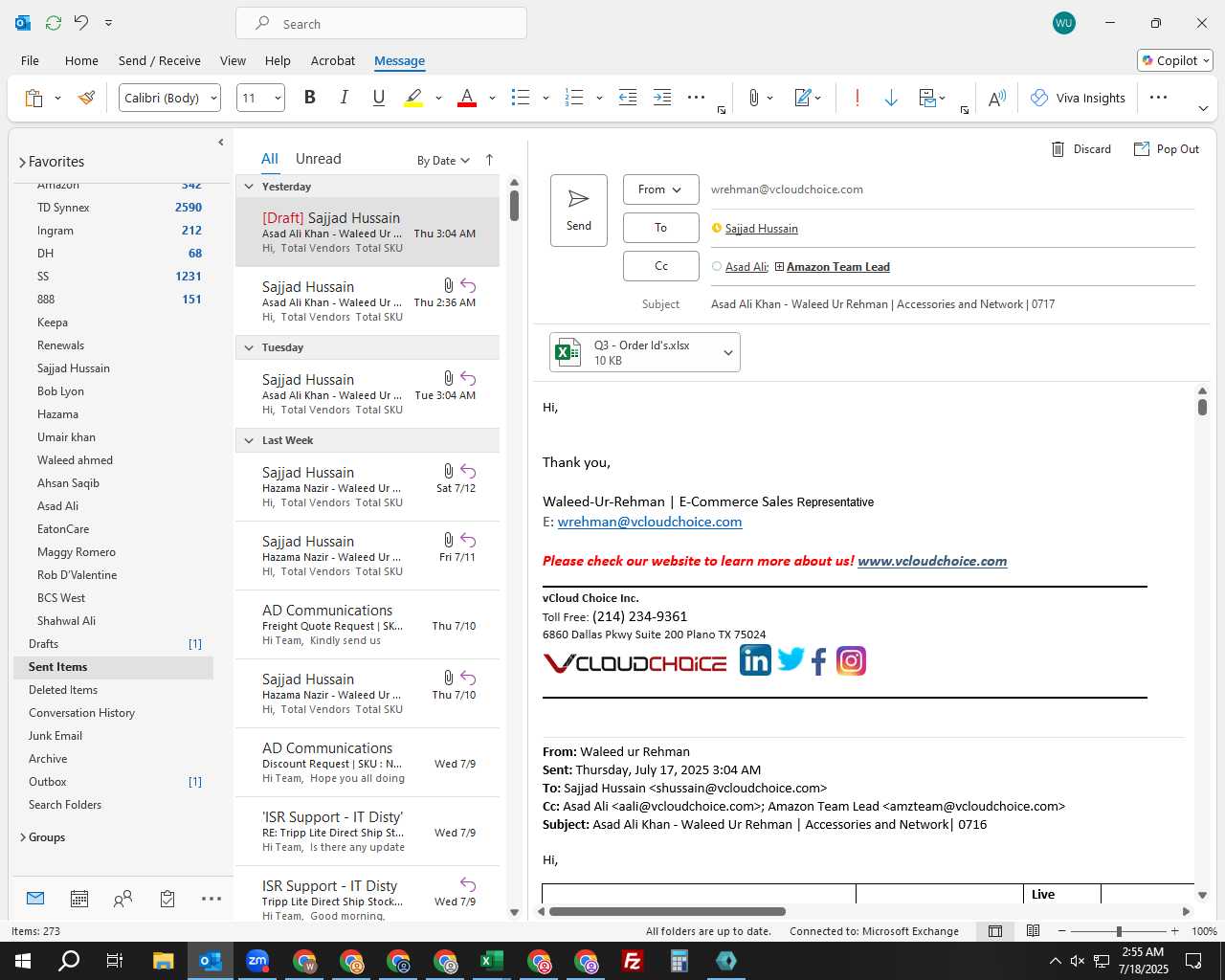Collapse the folder pane arrow
The image size is (1225, 980).
pos(221,143)
